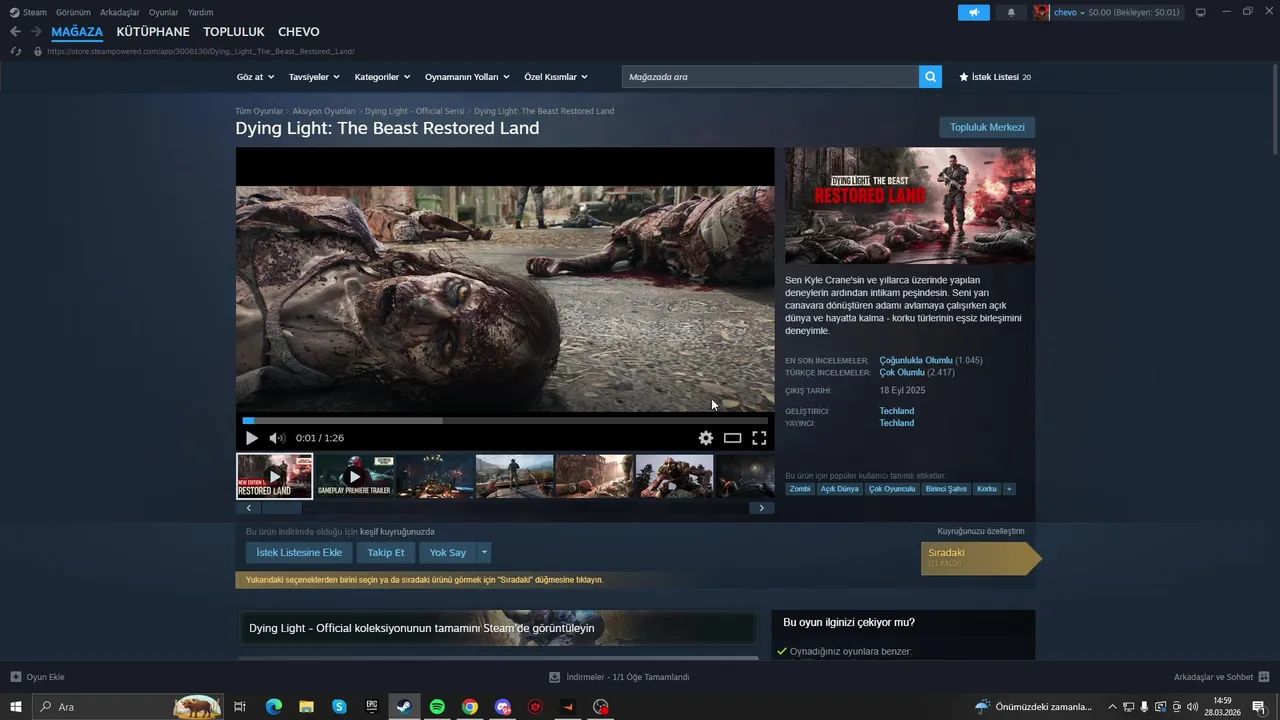
Task: Click Aksiyon Oyunları breadcrumb
Action: [x=324, y=111]
